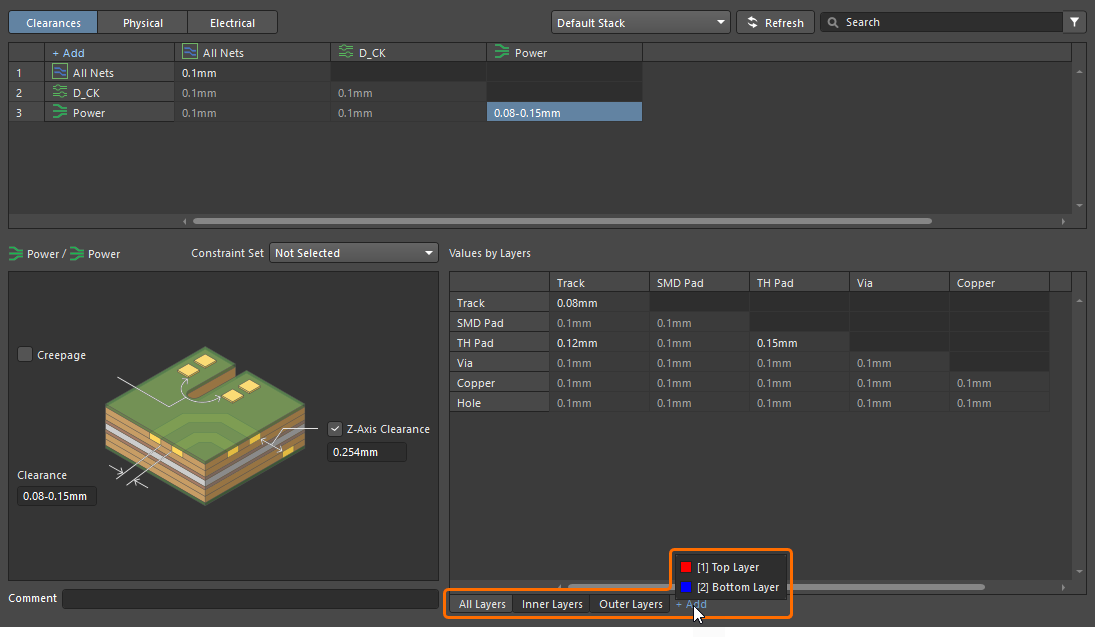Screen dimensions: 1095x637
Task: Open the Constraint Set dropdown
Action: tap(354, 253)
